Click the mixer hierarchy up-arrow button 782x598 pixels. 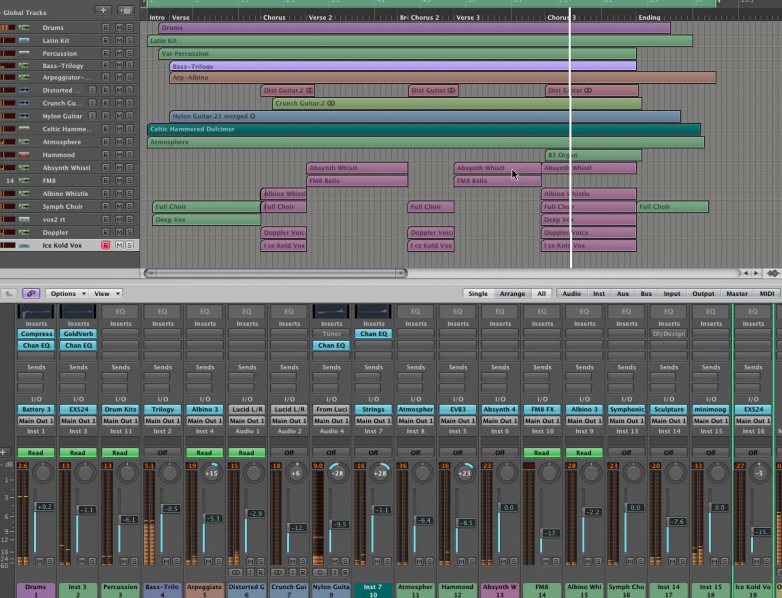click(x=8, y=293)
